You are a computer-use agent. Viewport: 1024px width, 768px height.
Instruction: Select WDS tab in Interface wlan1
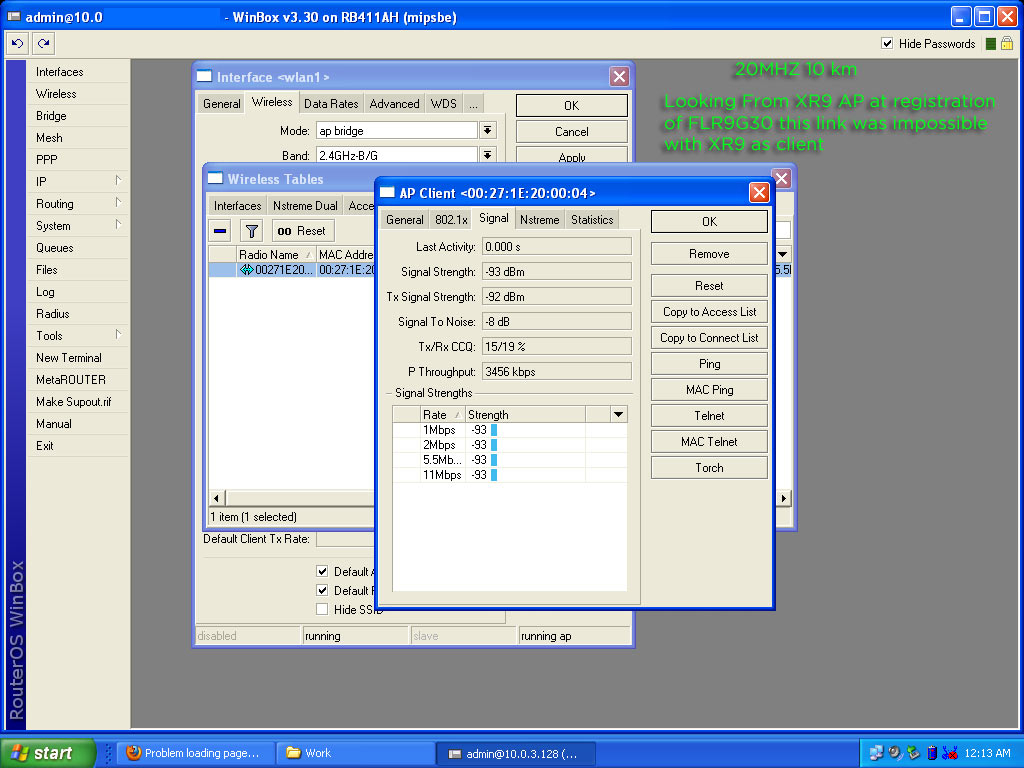coord(443,104)
